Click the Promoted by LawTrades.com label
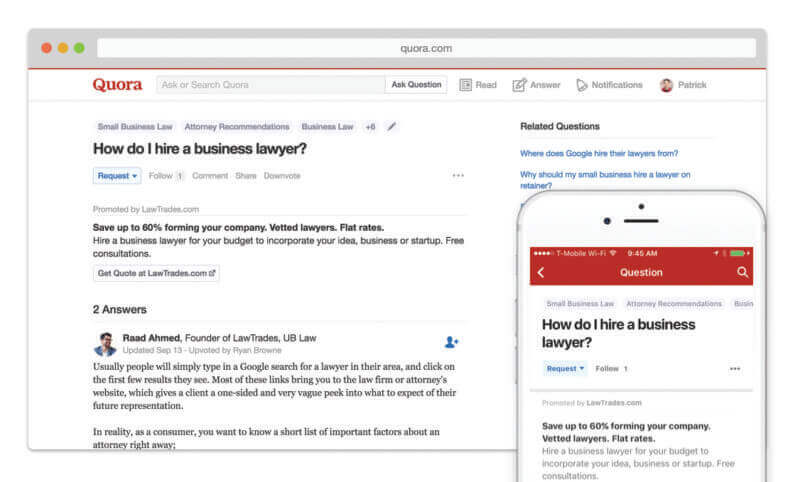The image size is (800, 482). coord(146,209)
